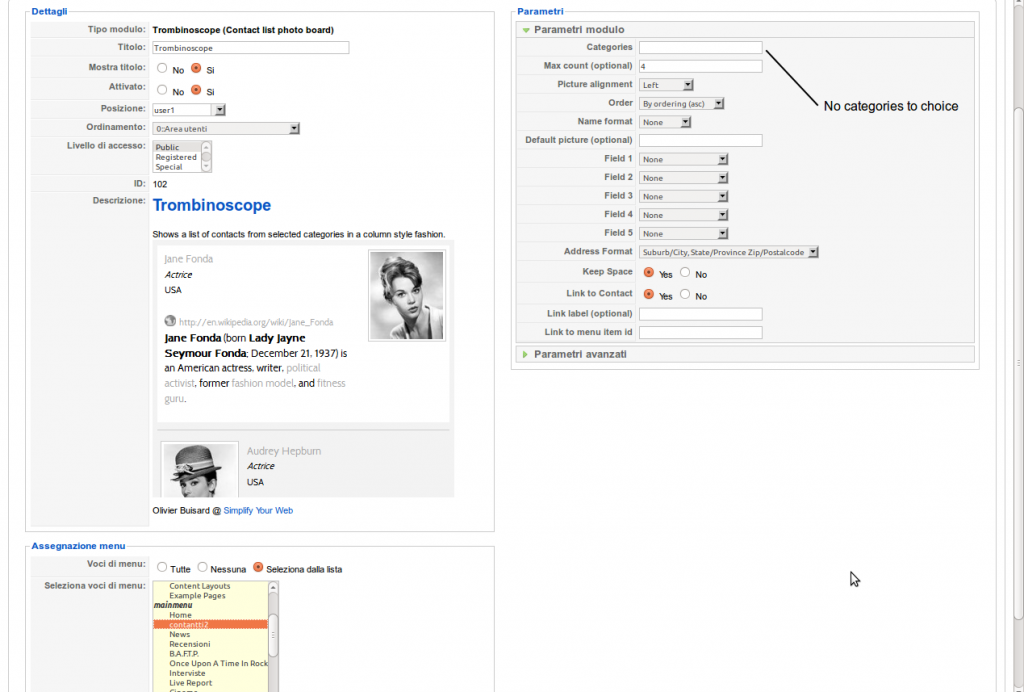1024x692 pixels.
Task: Open the Picture alignment dropdown
Action: [688, 85]
